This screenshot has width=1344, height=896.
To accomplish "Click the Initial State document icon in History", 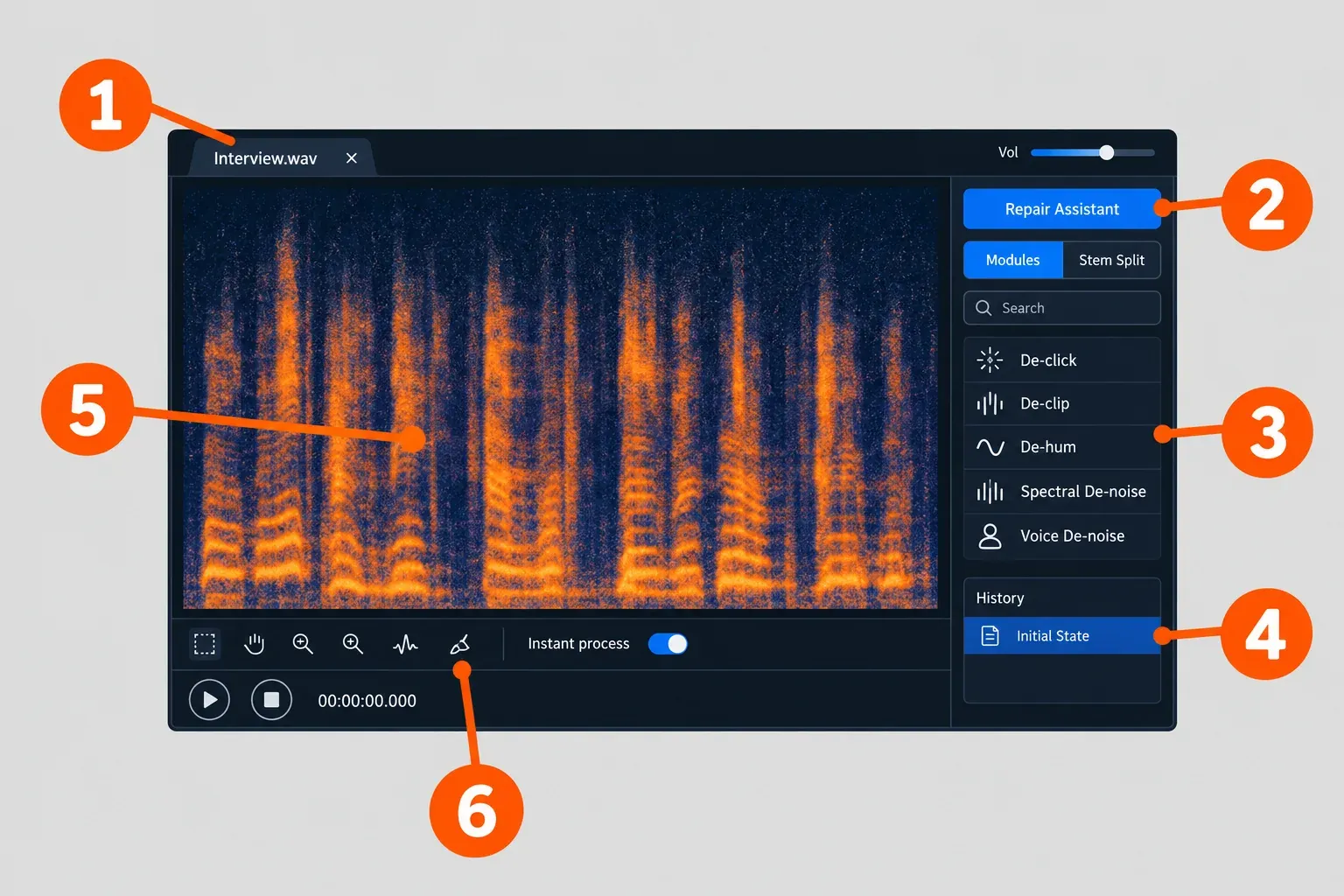I will pos(990,636).
